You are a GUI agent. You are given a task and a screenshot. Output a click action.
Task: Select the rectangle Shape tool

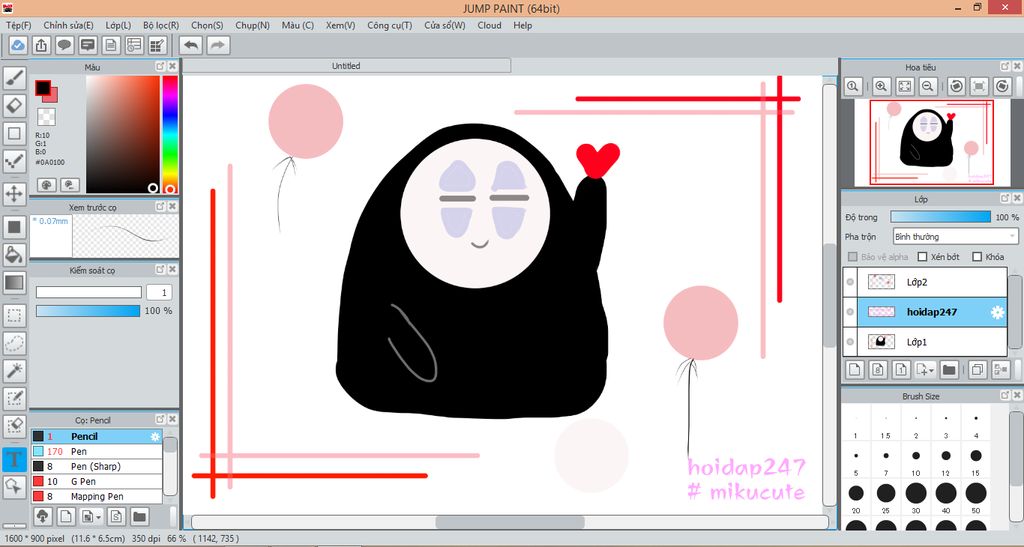point(14,133)
